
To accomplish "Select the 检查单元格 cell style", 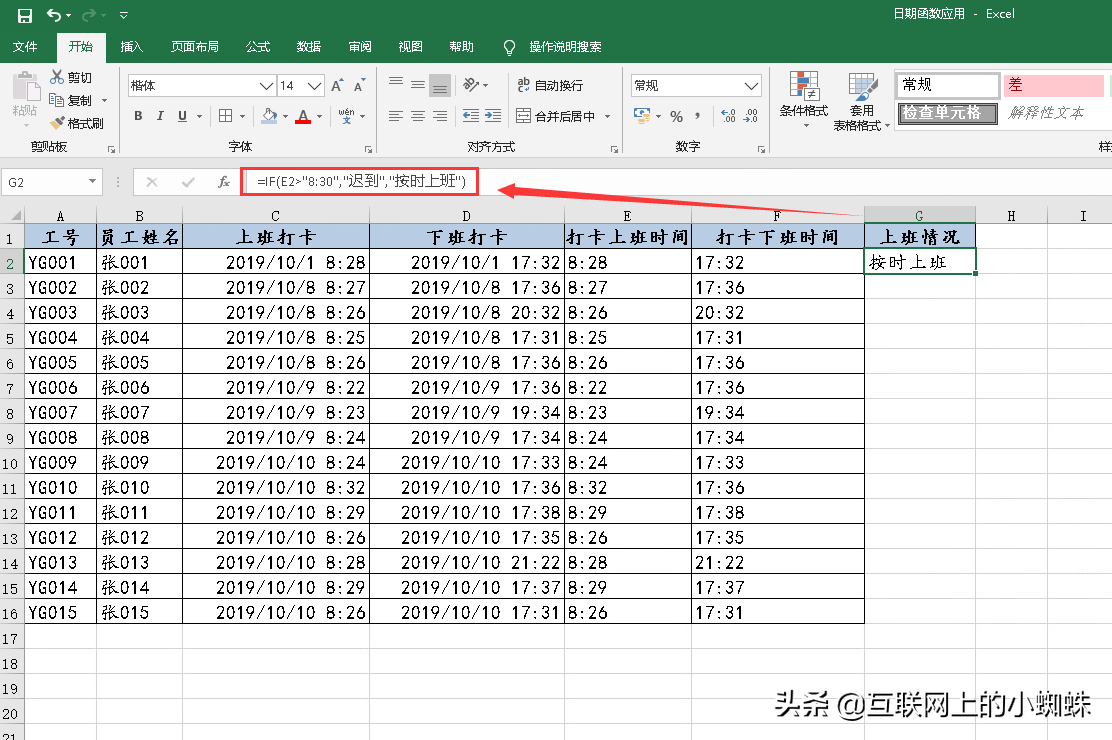I will [947, 113].
